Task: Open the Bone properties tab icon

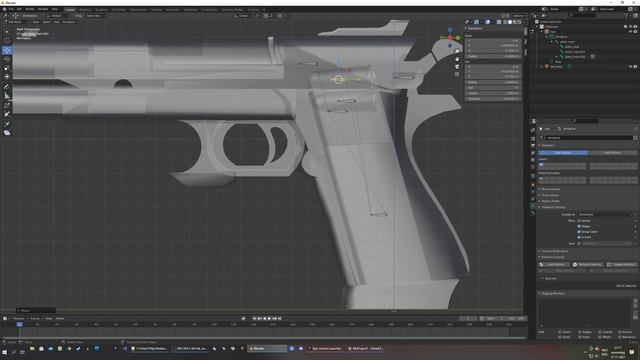Action: tap(533, 213)
